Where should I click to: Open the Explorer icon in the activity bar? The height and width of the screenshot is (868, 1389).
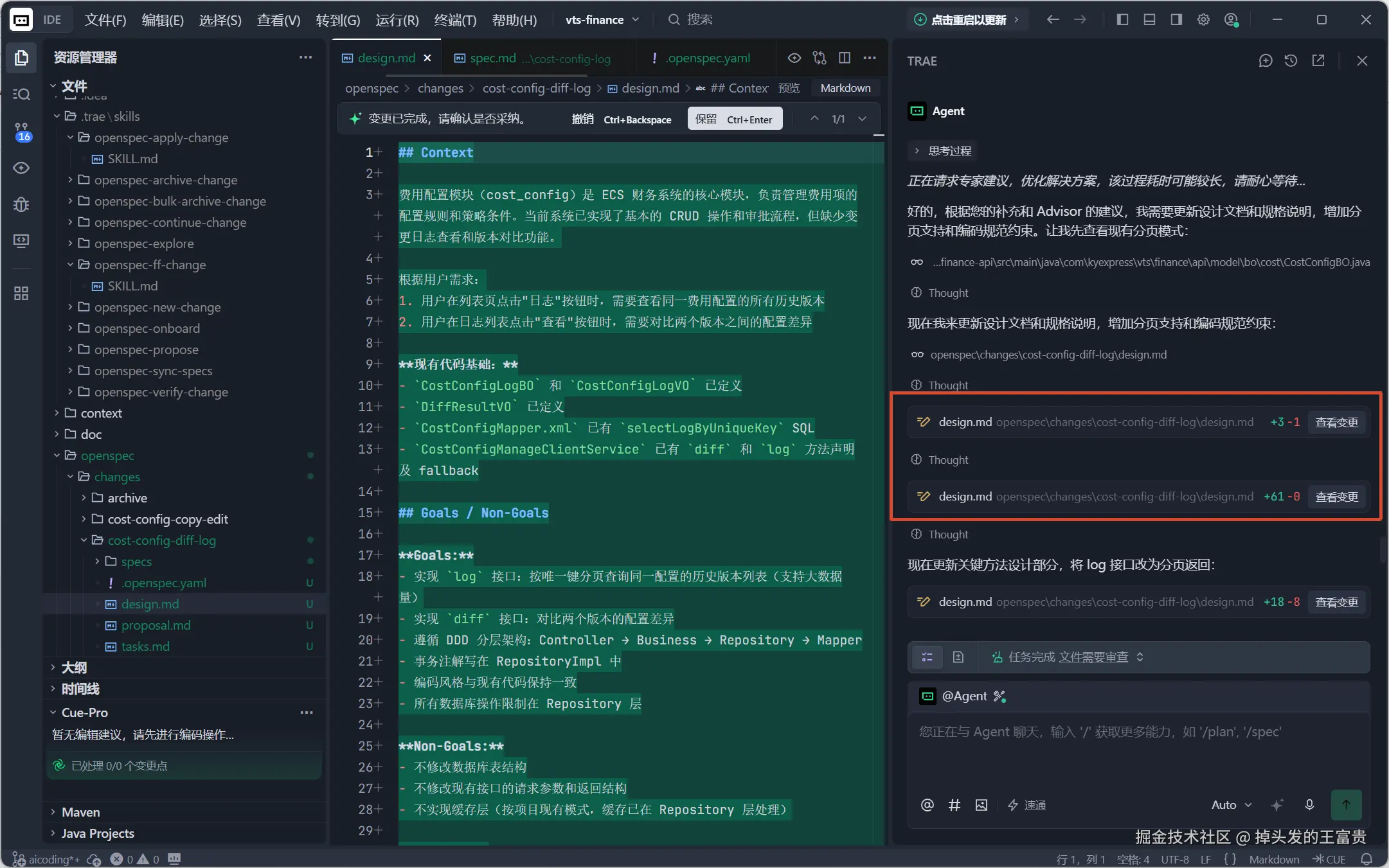point(21,58)
